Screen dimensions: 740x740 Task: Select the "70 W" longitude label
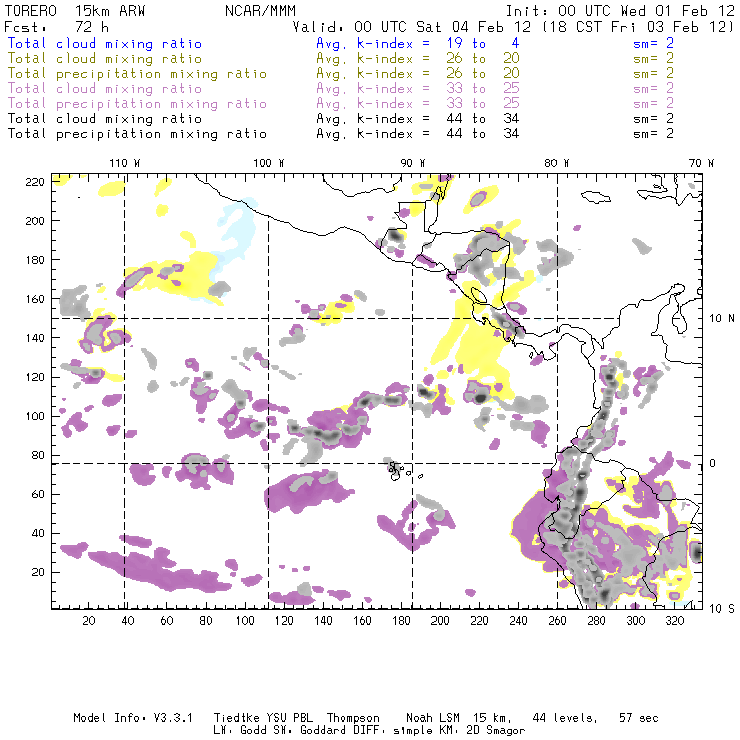[701, 163]
